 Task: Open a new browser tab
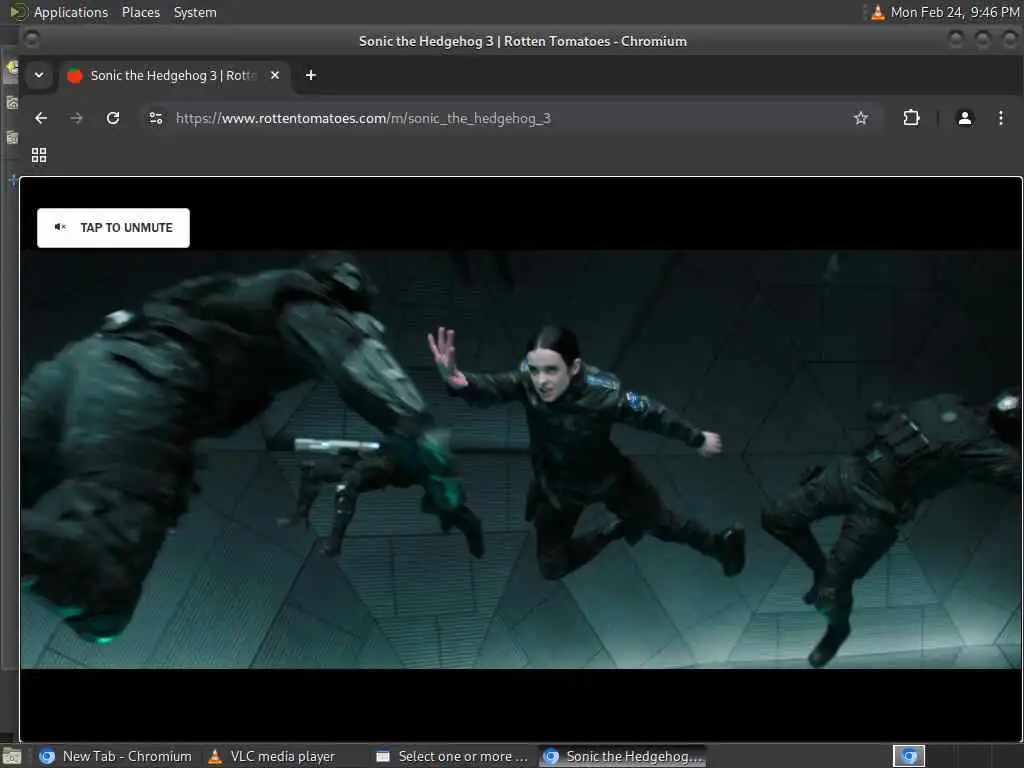coord(311,75)
